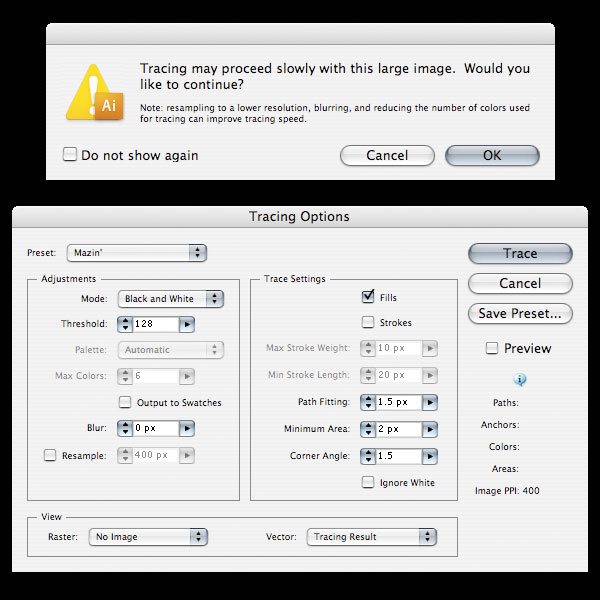Viewport: 600px width, 600px height.
Task: Cancel the Tracing Options dialog
Action: pos(520,284)
